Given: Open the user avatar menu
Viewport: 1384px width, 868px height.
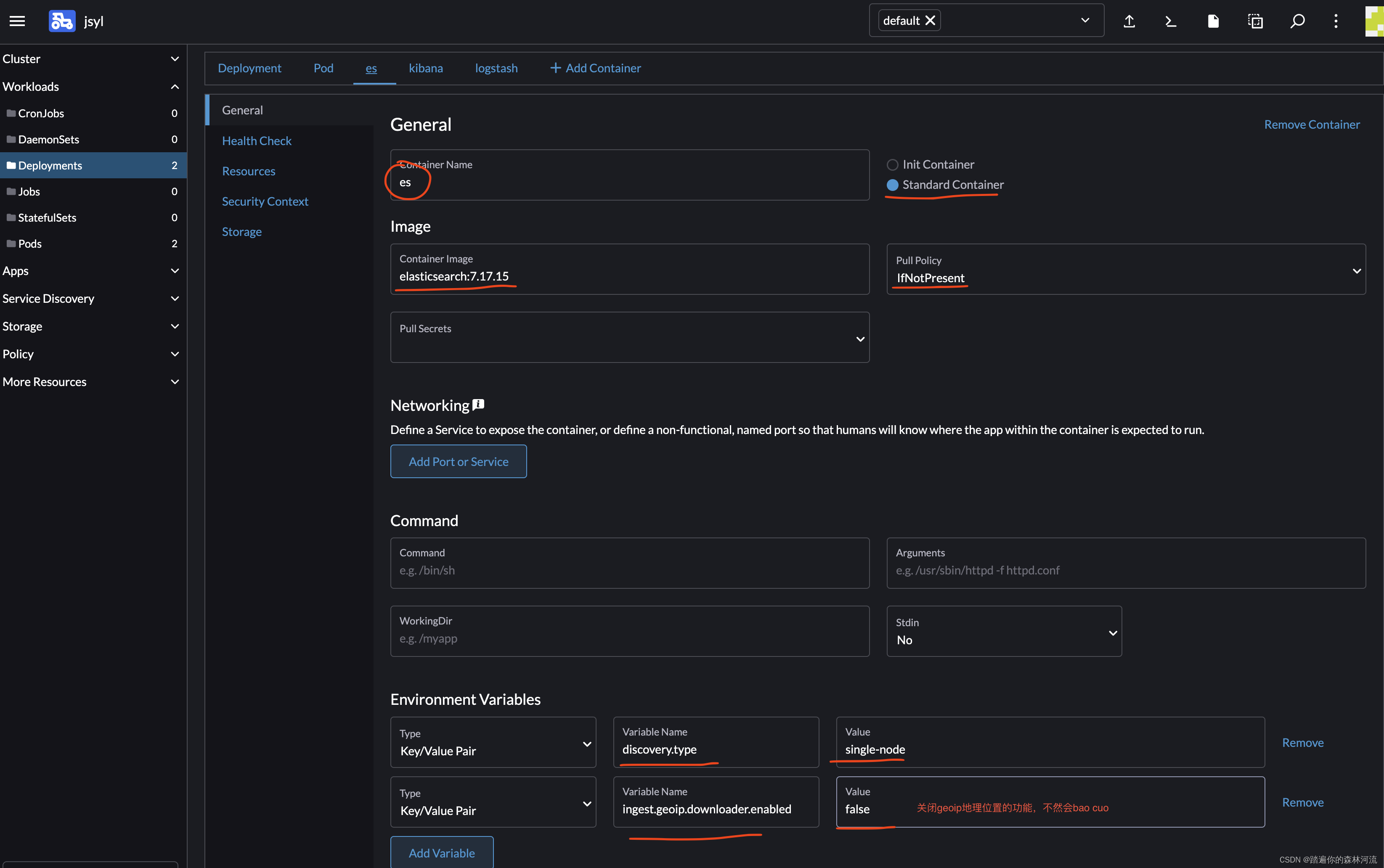Looking at the screenshot, I should [x=1374, y=21].
